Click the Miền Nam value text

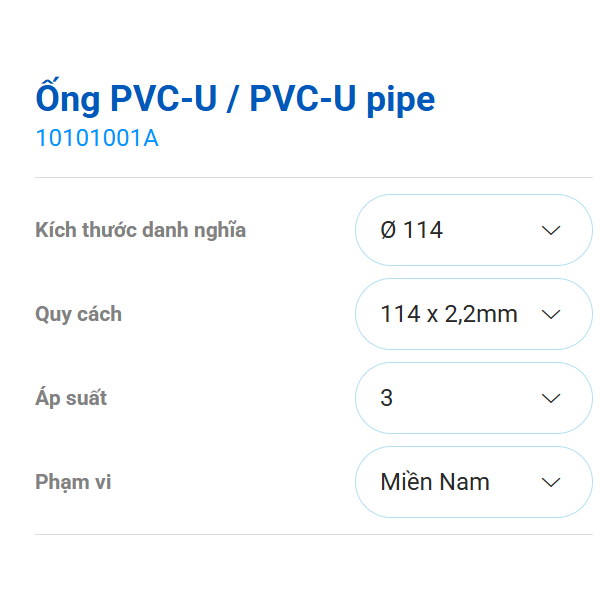point(435,483)
